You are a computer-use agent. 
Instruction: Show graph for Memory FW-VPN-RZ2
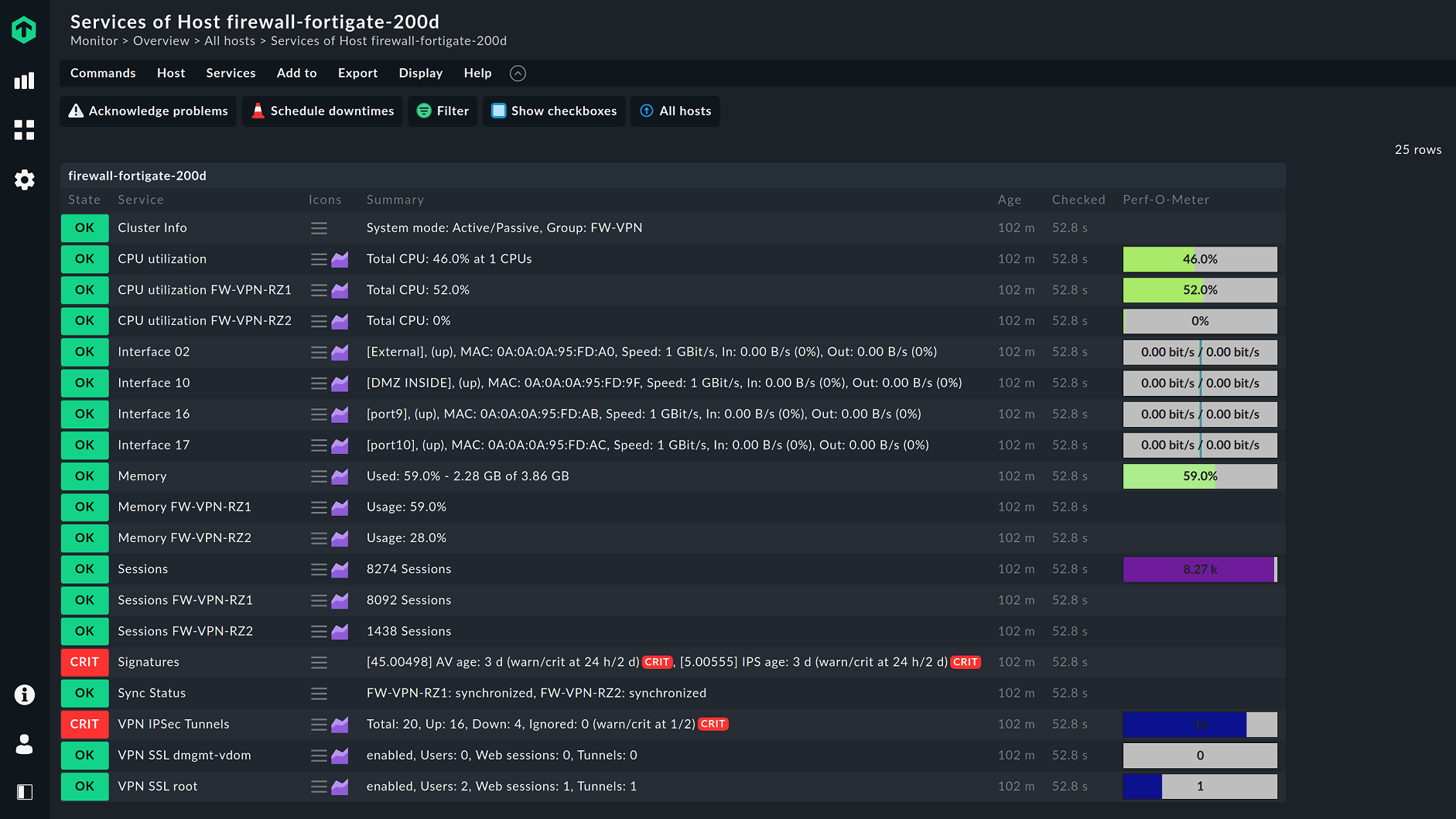[x=340, y=538]
